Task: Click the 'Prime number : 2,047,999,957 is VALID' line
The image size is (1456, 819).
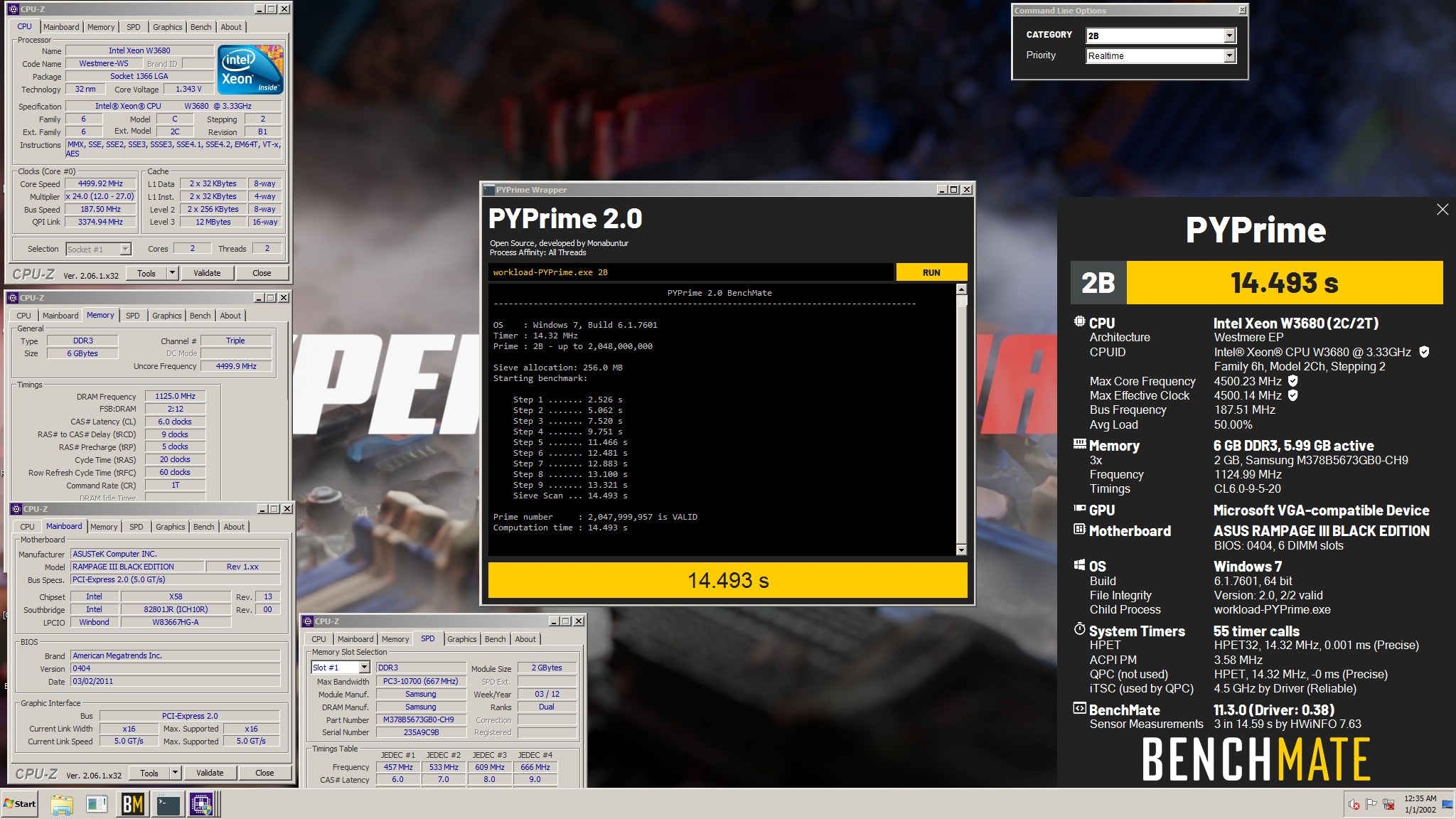Action: pos(595,517)
